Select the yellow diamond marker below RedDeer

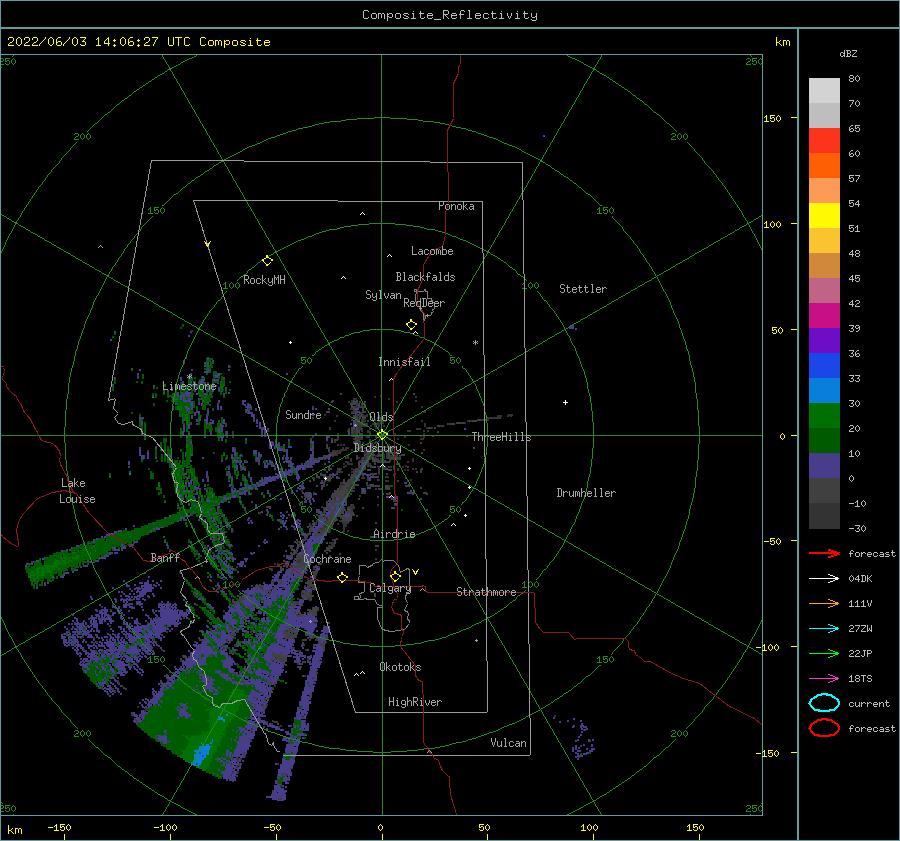pos(412,324)
